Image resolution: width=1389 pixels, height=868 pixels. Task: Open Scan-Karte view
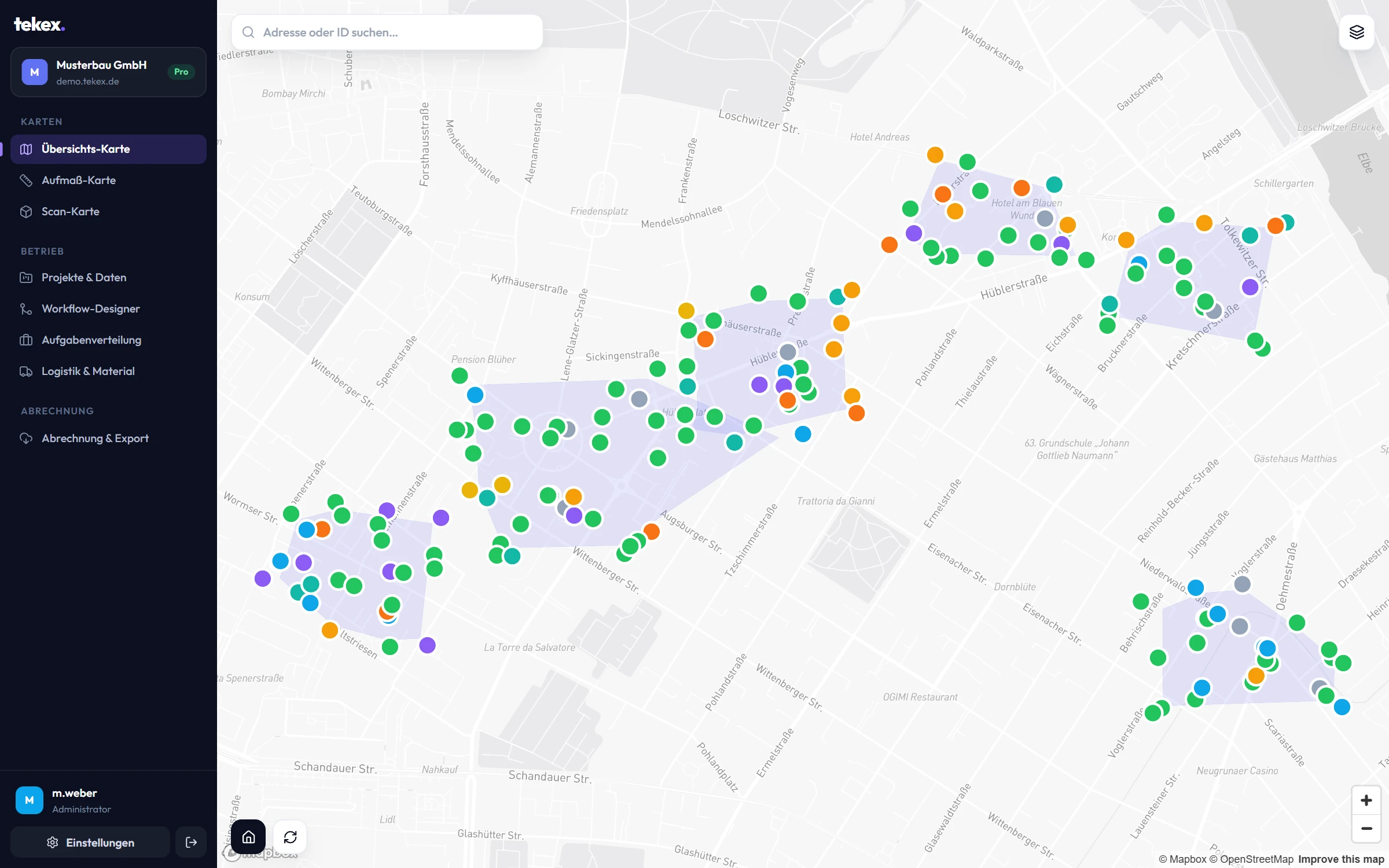(x=108, y=212)
